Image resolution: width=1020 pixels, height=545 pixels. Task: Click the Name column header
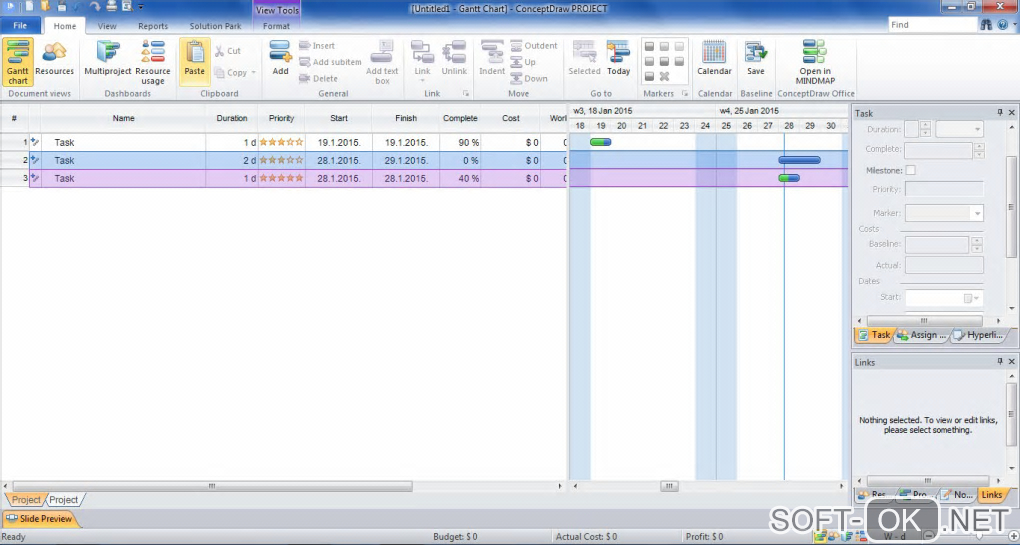(x=124, y=118)
